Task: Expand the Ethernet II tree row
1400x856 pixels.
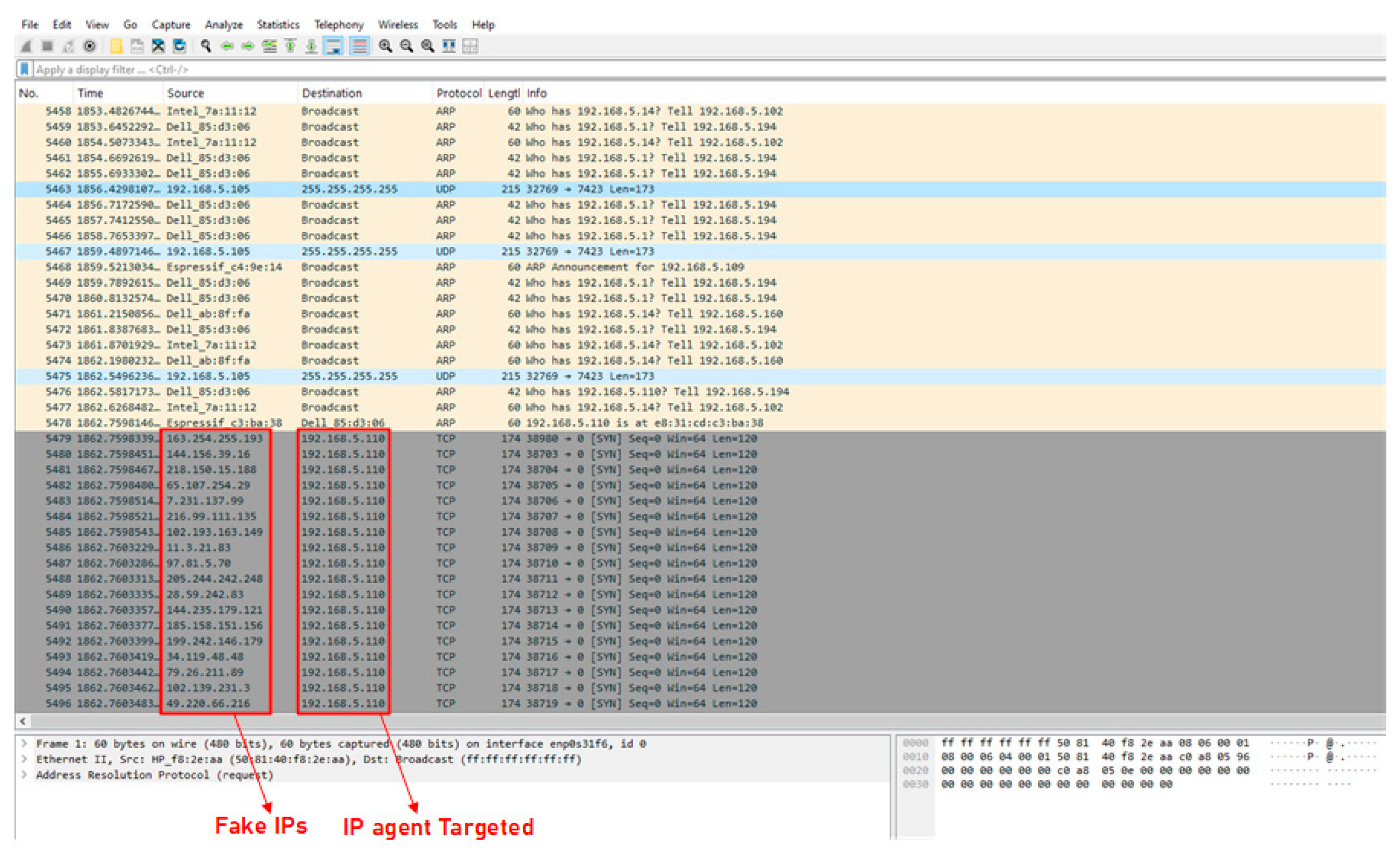Action: 24,759
